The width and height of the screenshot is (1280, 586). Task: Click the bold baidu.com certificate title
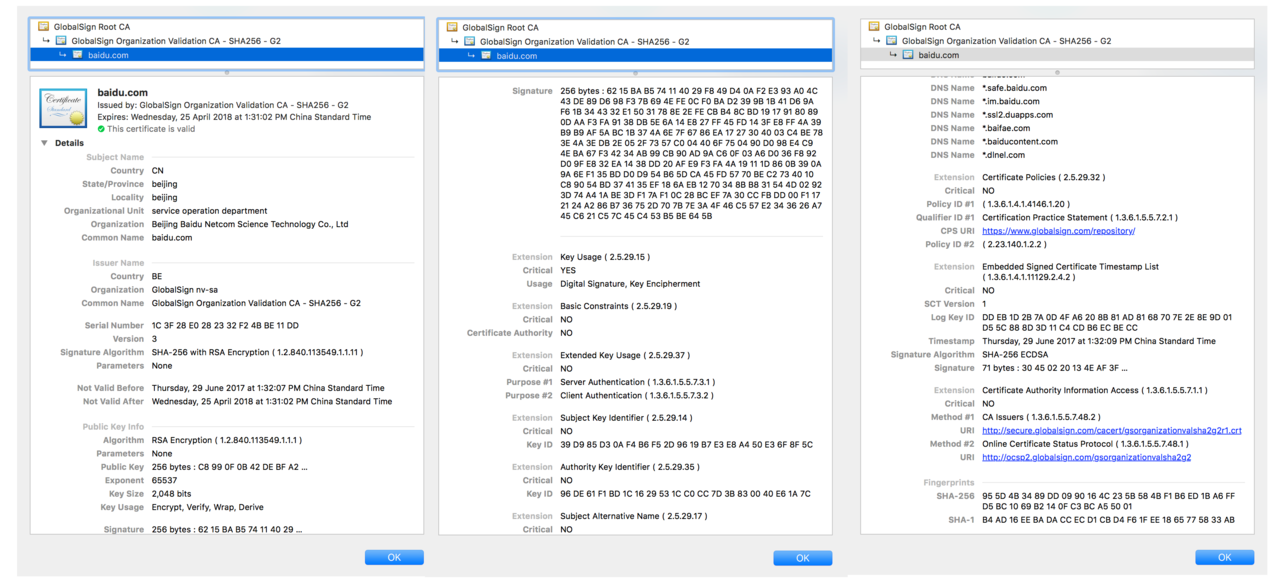point(122,93)
